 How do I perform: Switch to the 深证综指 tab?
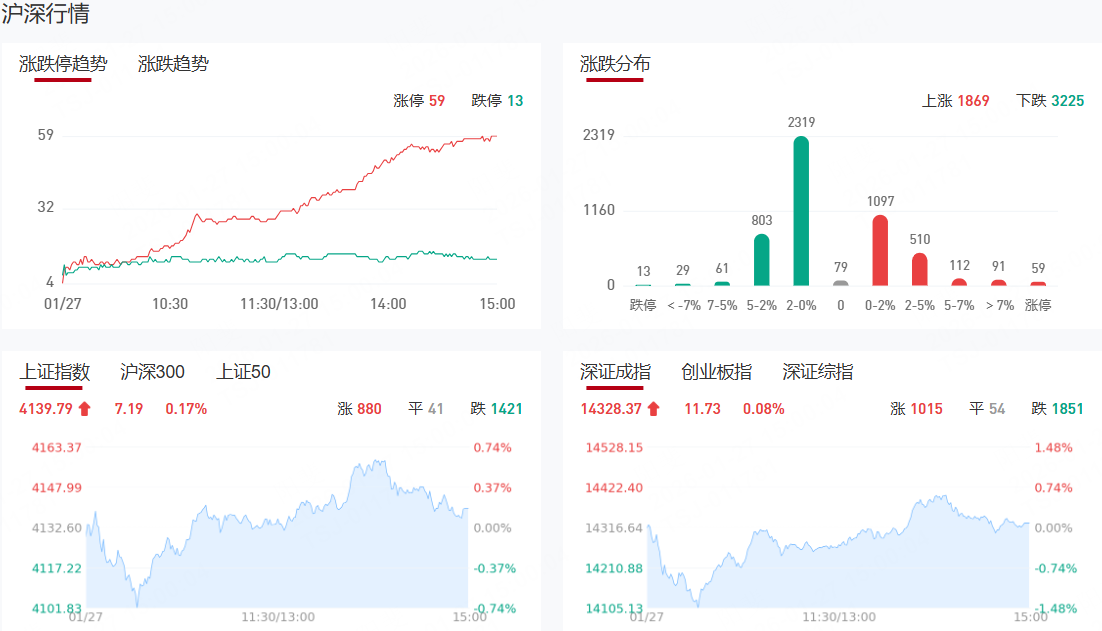[818, 372]
